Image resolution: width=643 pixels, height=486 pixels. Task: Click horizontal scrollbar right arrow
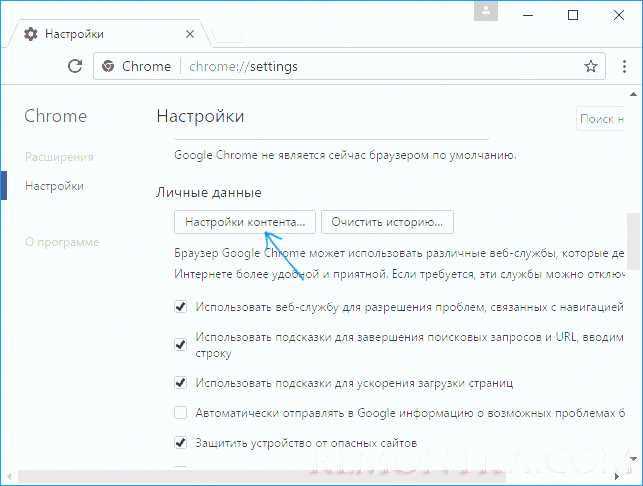point(617,477)
